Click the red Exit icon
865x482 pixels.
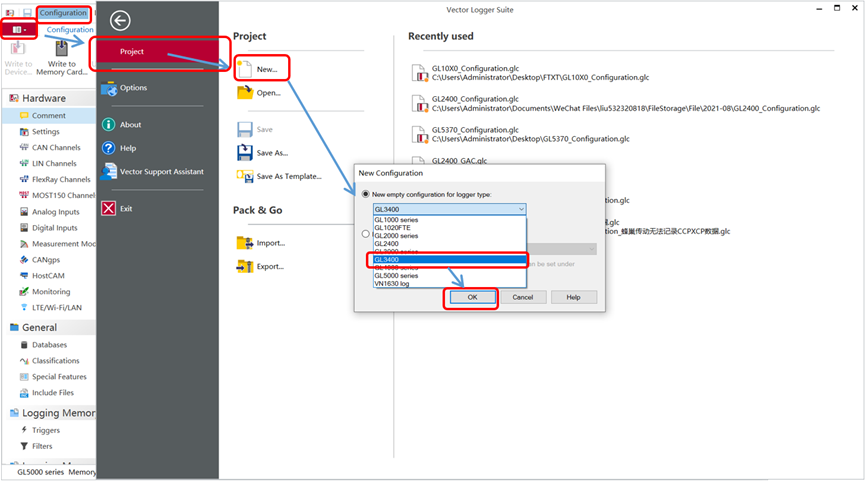[109, 209]
